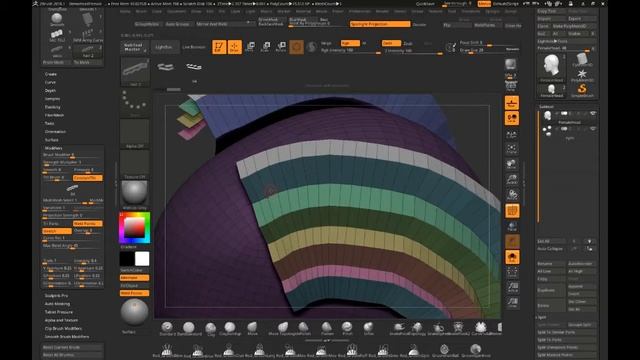Enable the Spotlight Projection toggle
640x360 pixels.
point(380,24)
